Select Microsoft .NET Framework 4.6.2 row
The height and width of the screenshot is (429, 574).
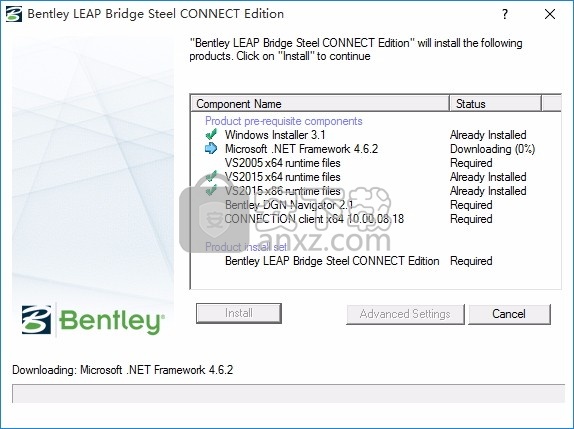tap(376, 149)
